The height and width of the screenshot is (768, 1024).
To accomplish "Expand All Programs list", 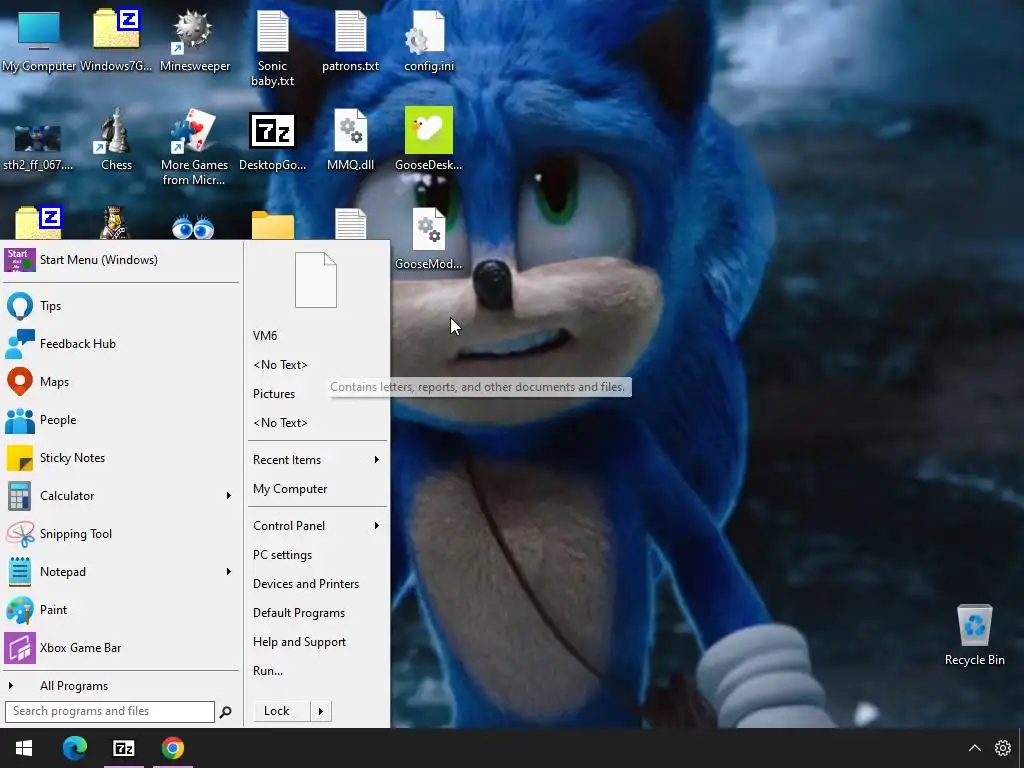I will coord(121,686).
